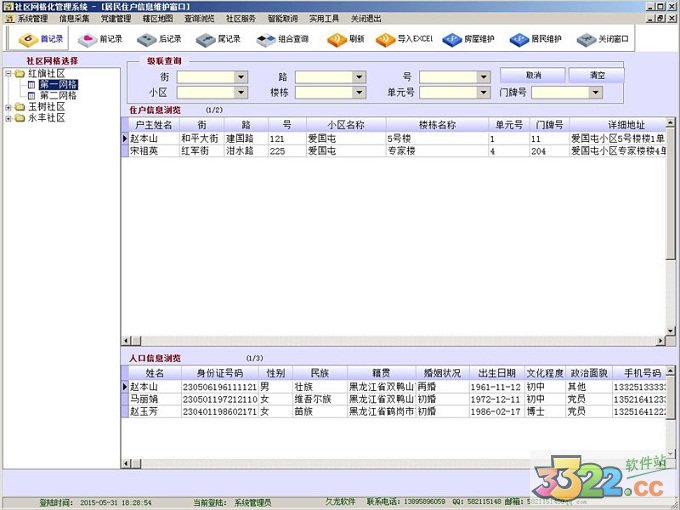Open the 社区服务 menu
680x510 pixels.
pos(240,18)
